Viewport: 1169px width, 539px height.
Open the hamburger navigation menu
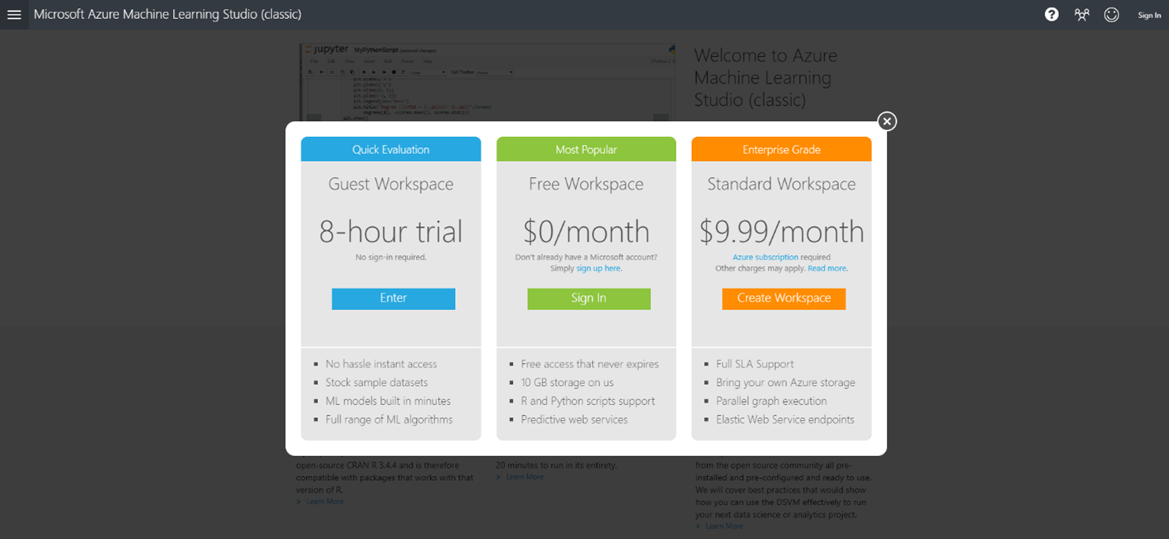click(x=14, y=15)
